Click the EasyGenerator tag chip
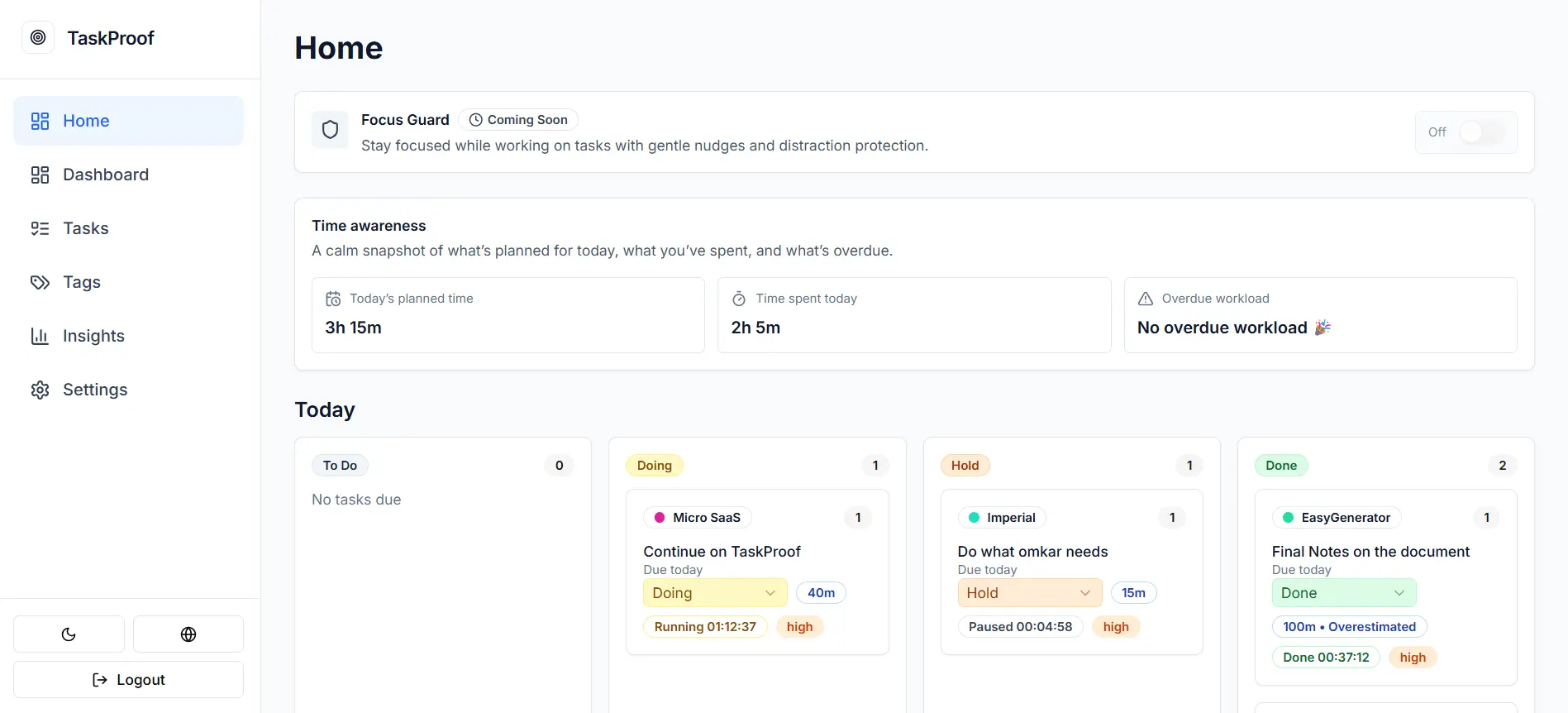 click(x=1337, y=518)
